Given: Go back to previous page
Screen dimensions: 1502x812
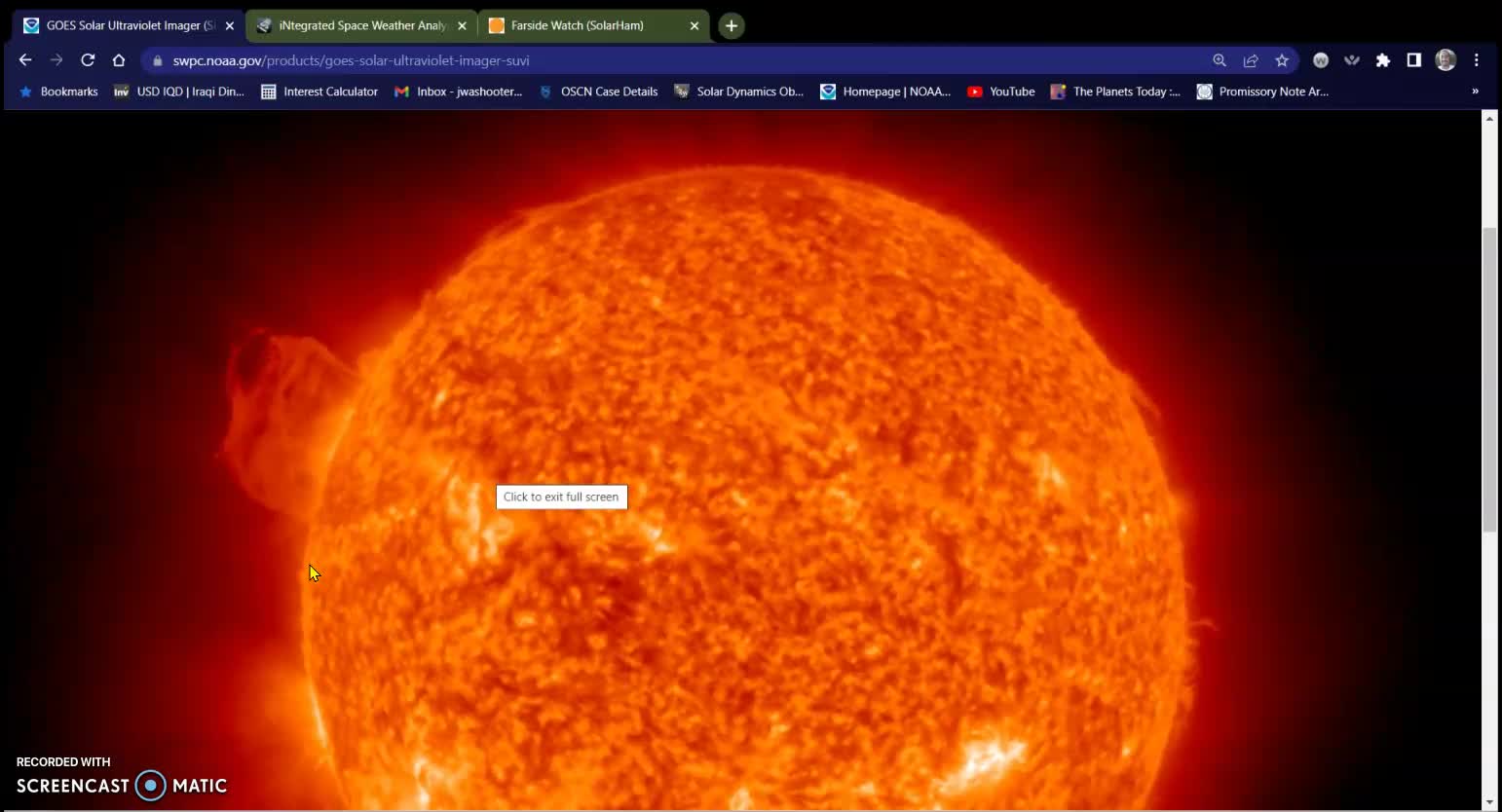Looking at the screenshot, I should [25, 60].
